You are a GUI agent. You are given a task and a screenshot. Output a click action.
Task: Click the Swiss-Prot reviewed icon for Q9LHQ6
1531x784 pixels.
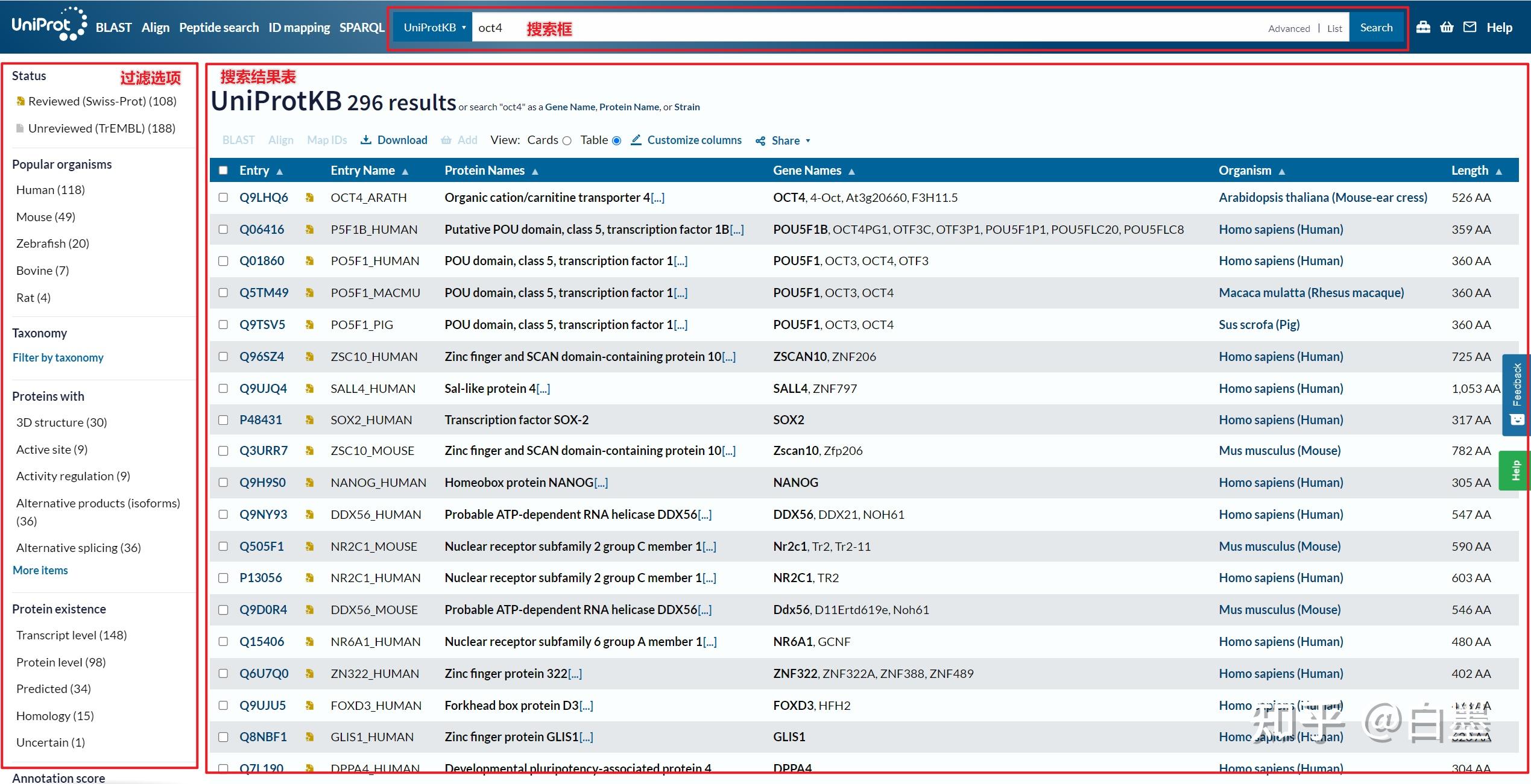(309, 198)
